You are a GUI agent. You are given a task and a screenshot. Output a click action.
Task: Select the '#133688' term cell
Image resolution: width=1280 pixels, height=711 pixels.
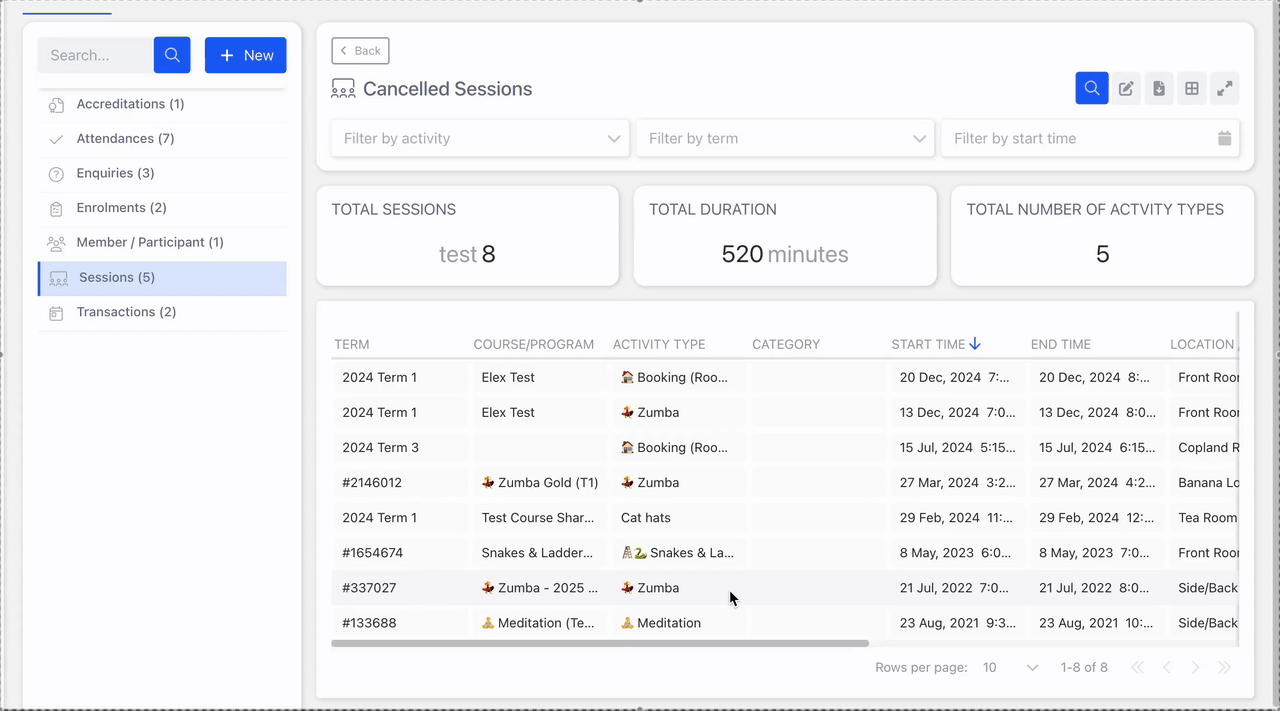click(399, 623)
